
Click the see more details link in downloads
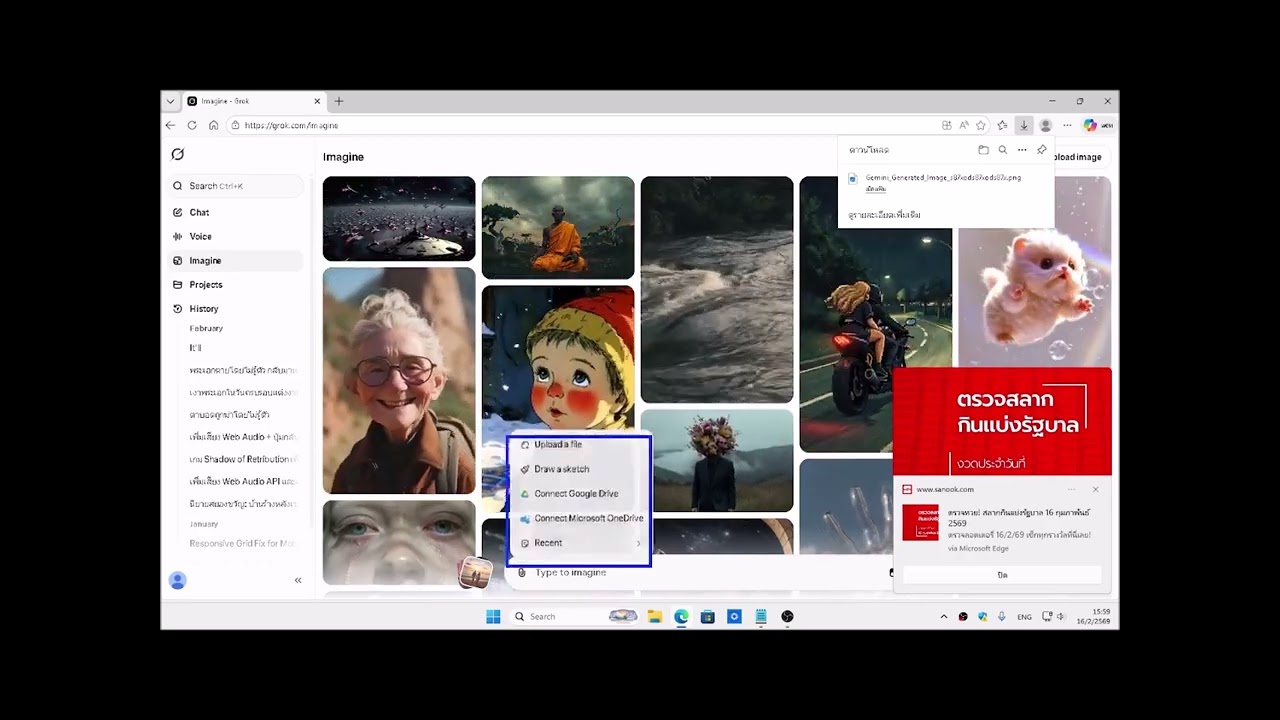click(x=885, y=215)
